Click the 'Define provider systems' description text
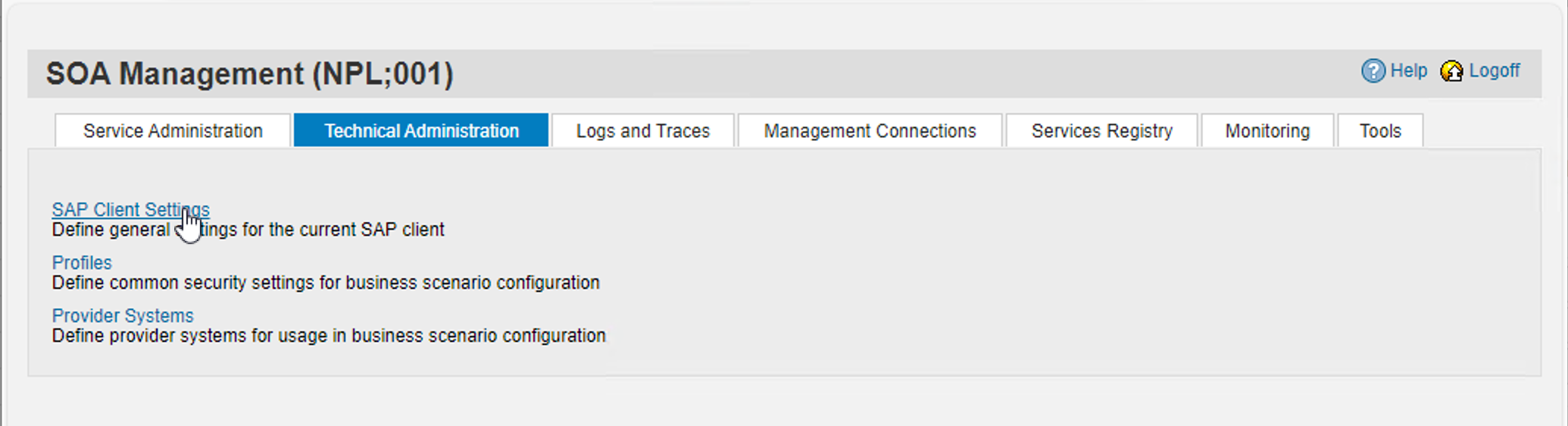The image size is (1568, 426). [x=329, y=336]
